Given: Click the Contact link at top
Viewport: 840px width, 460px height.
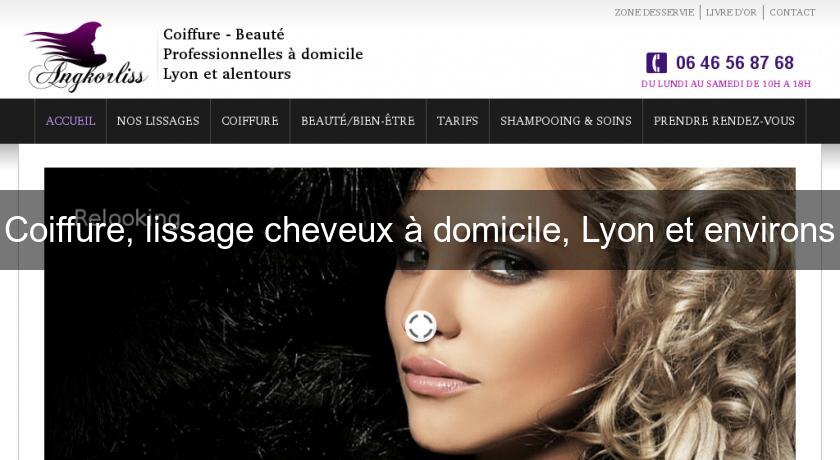Looking at the screenshot, I should pyautogui.click(x=792, y=12).
